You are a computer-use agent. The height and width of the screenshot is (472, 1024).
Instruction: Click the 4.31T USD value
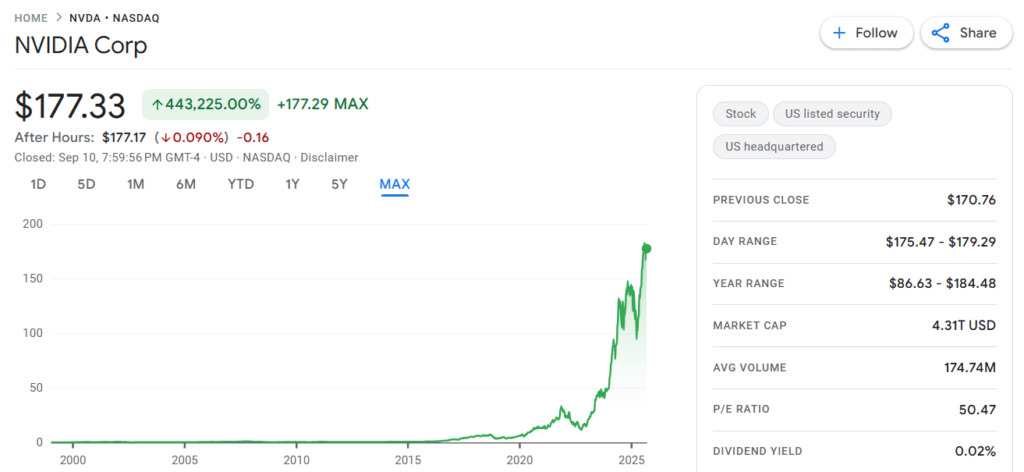point(964,325)
